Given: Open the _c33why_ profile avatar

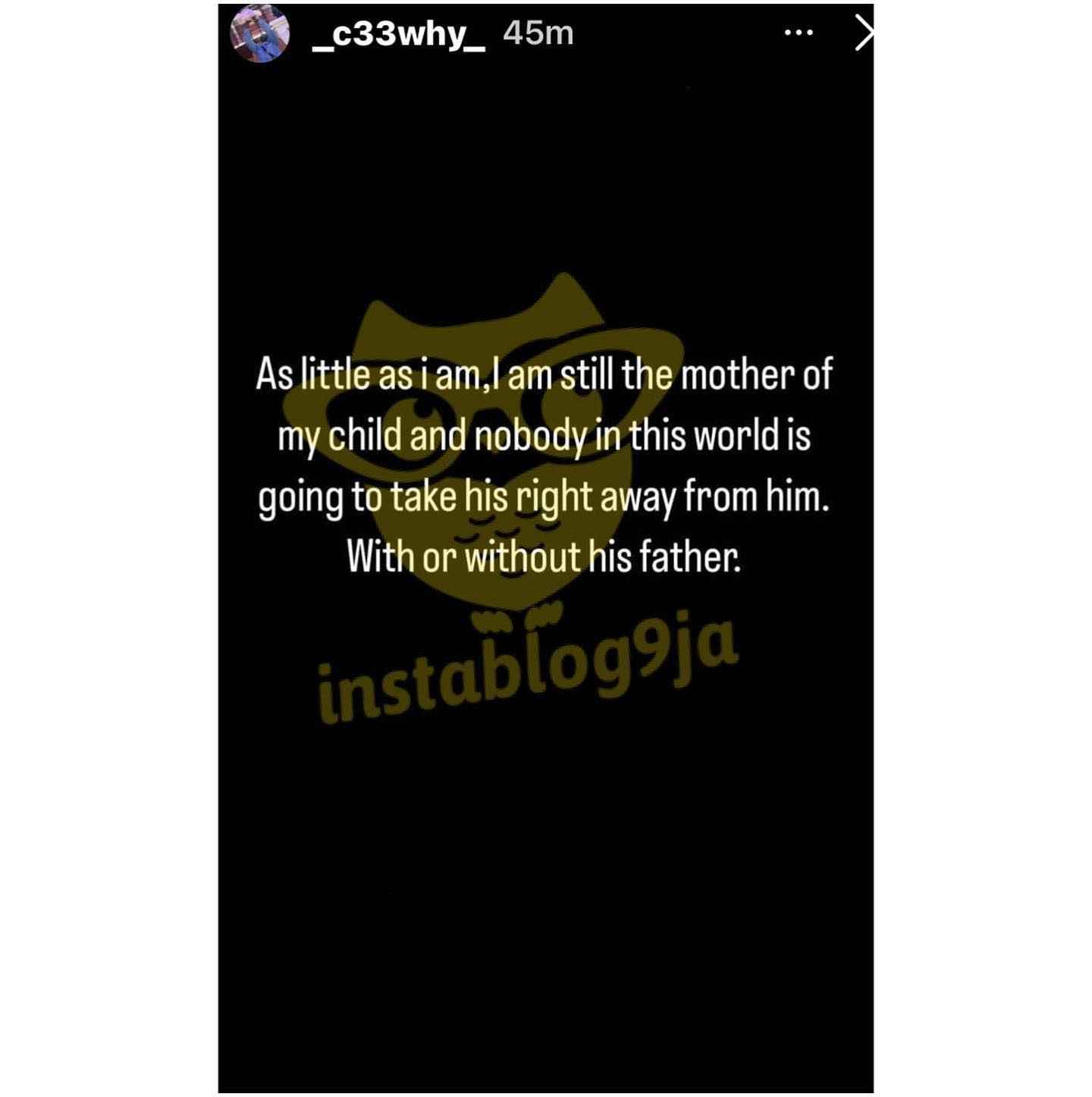Looking at the screenshot, I should (260, 33).
